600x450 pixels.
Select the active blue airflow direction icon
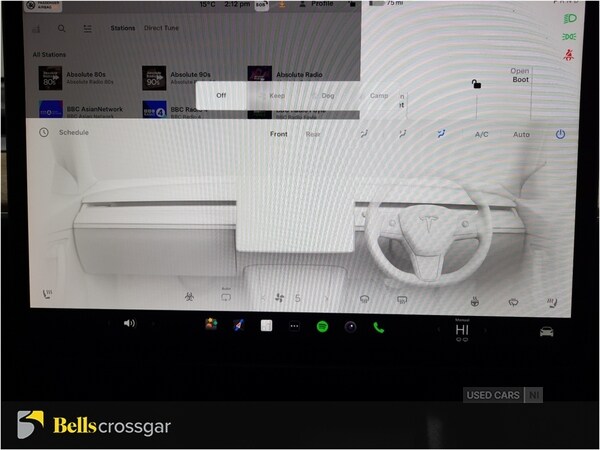(441, 134)
